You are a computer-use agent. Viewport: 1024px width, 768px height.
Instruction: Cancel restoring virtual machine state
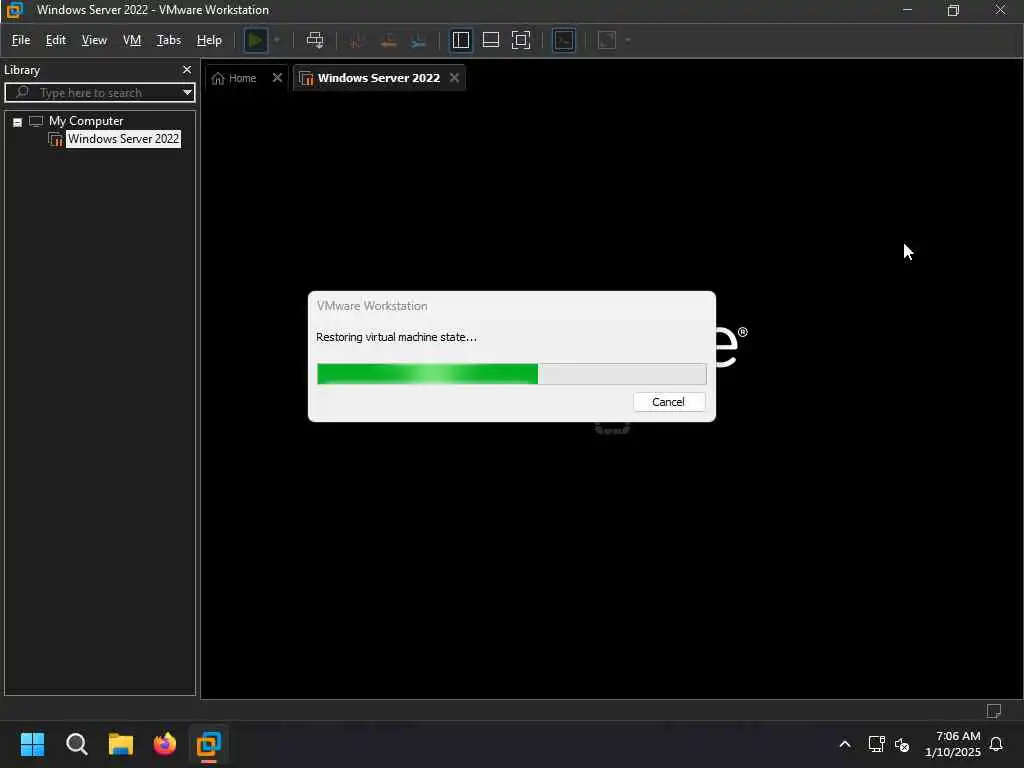tap(669, 402)
